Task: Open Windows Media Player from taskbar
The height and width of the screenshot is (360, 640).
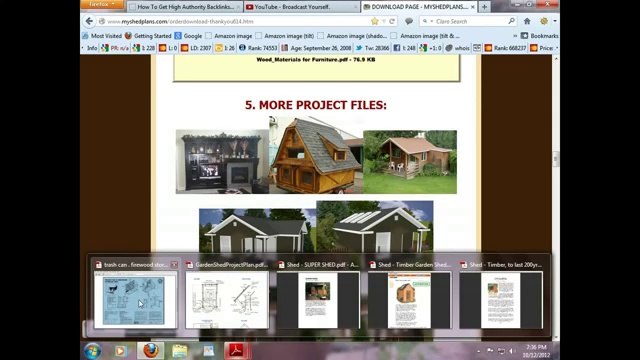Action: pyautogui.click(x=120, y=351)
